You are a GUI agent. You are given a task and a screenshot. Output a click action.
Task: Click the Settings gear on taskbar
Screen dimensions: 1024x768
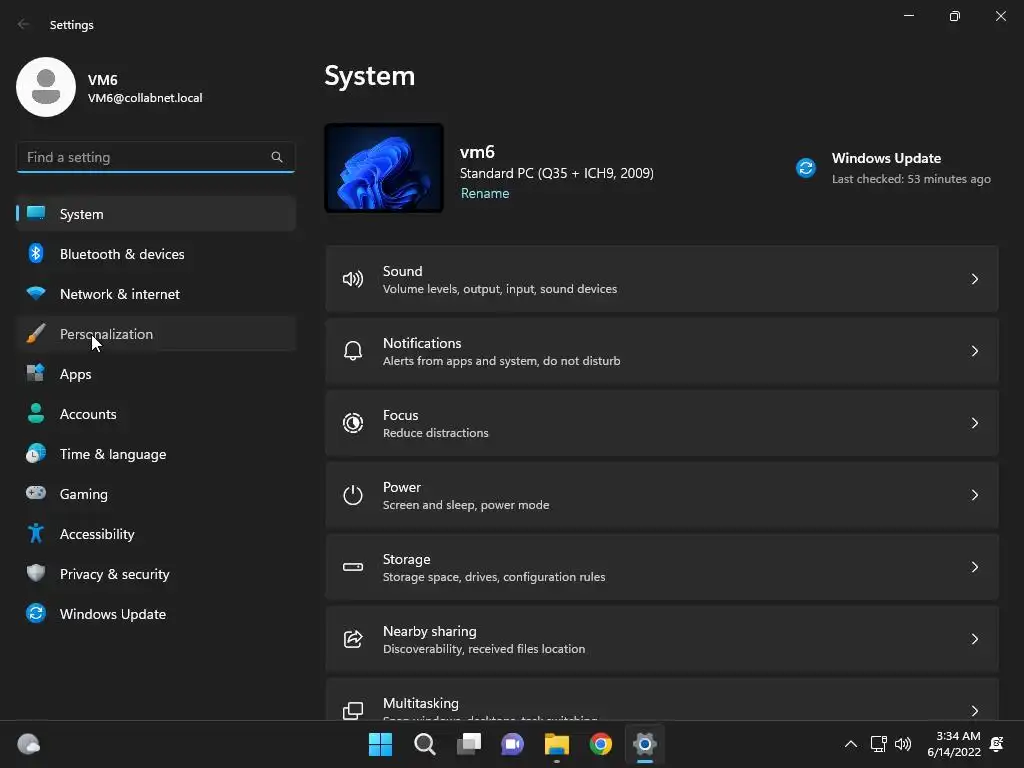click(x=645, y=744)
